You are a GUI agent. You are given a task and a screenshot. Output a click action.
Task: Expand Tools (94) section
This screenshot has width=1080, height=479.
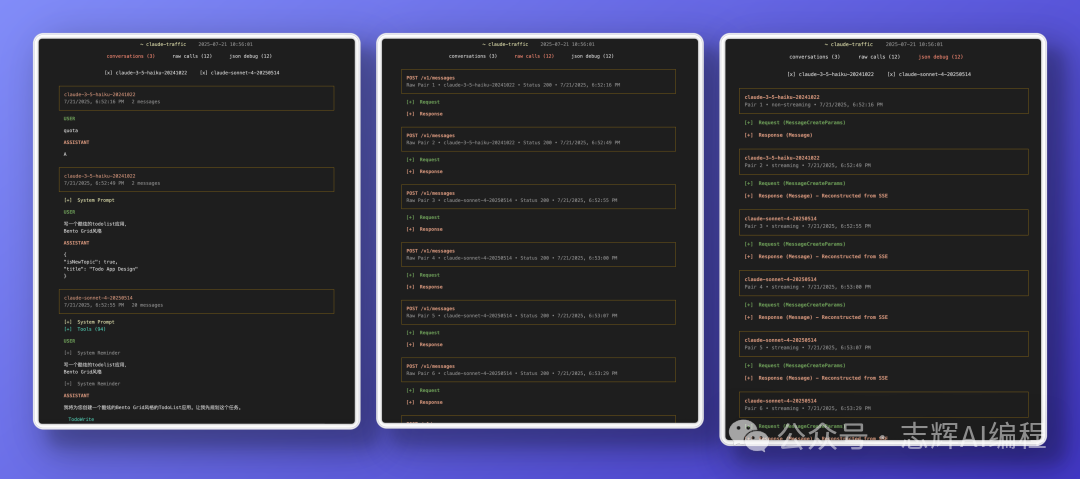[85, 329]
